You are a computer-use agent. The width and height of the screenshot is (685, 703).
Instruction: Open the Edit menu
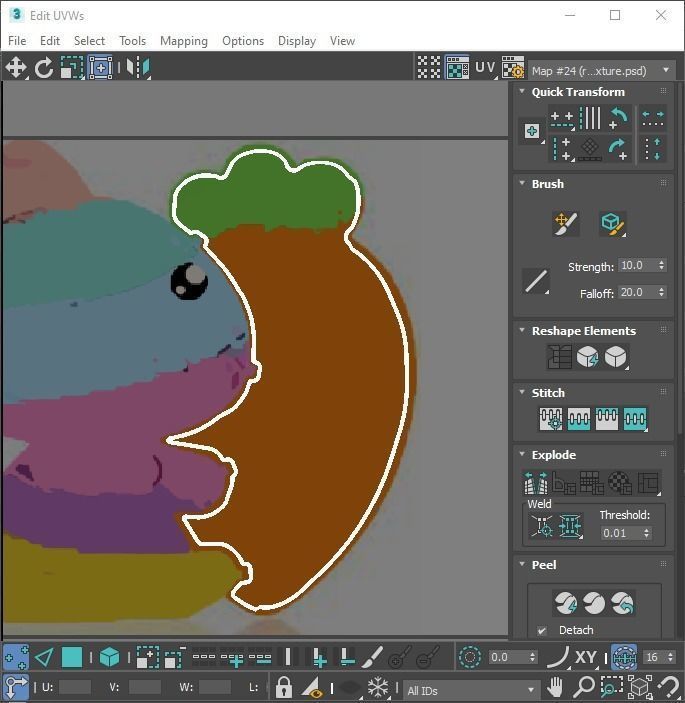(x=50, y=41)
